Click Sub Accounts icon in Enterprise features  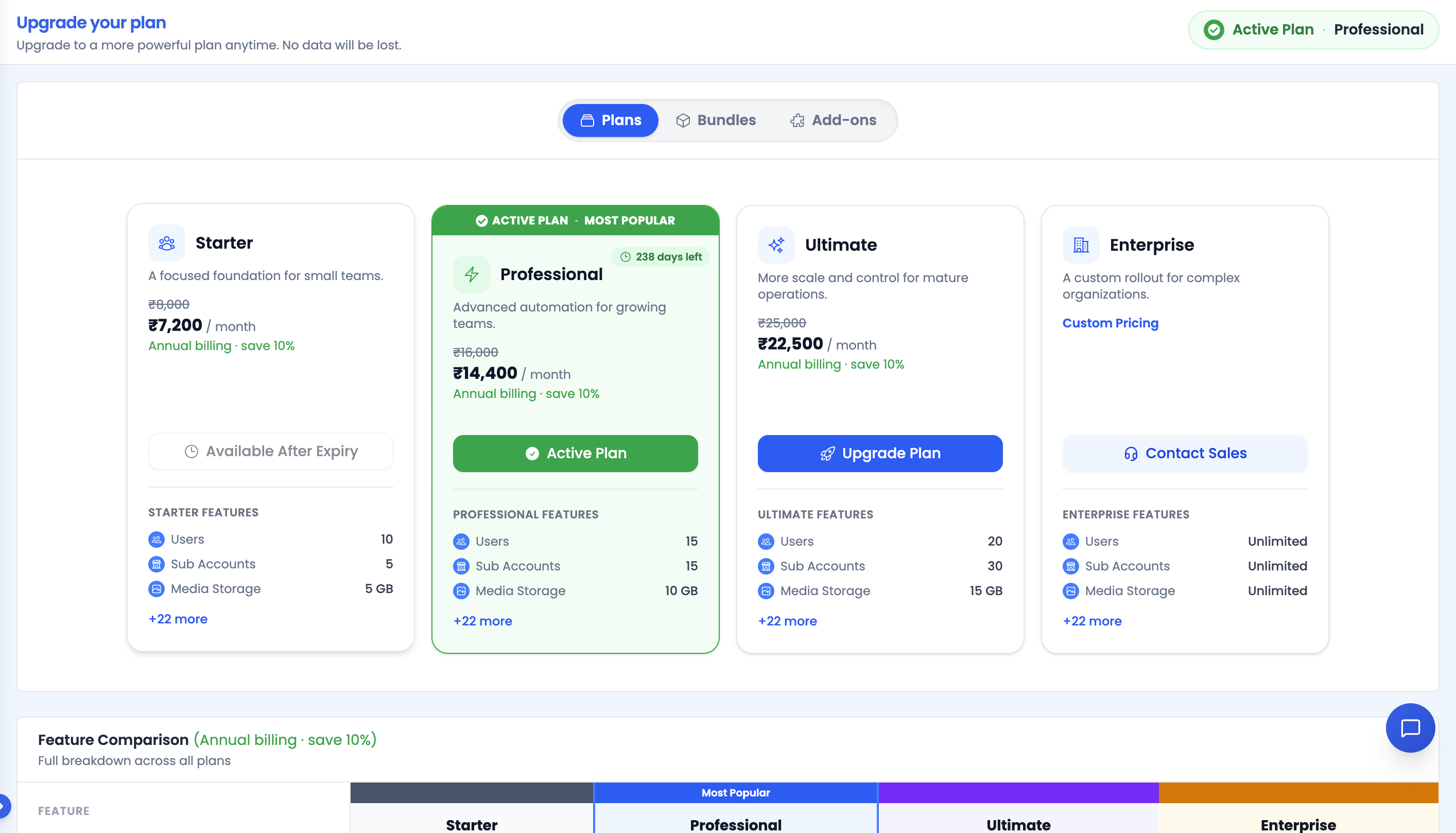click(x=1070, y=566)
